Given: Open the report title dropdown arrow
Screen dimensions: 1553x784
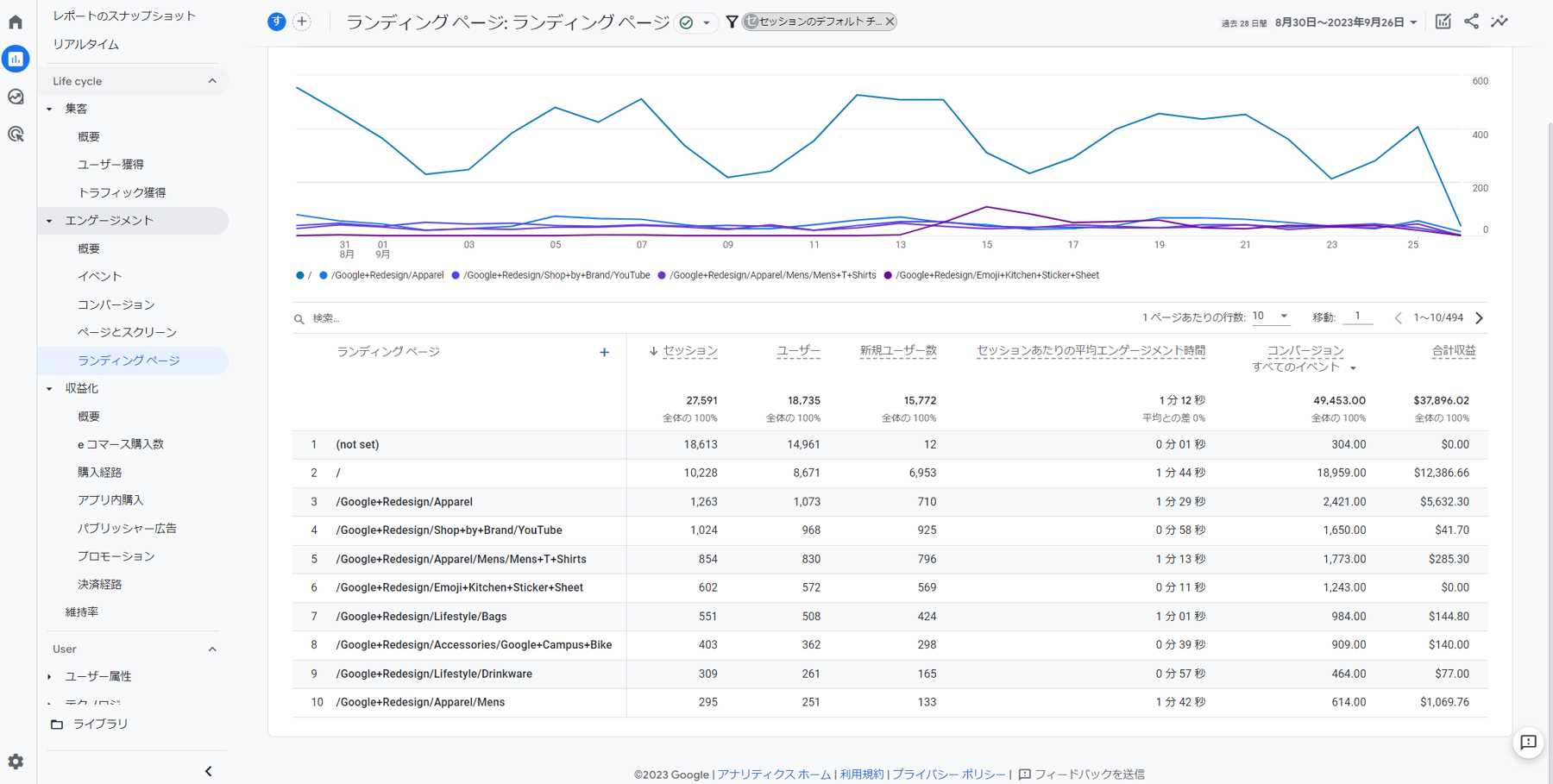Looking at the screenshot, I should tap(707, 23).
